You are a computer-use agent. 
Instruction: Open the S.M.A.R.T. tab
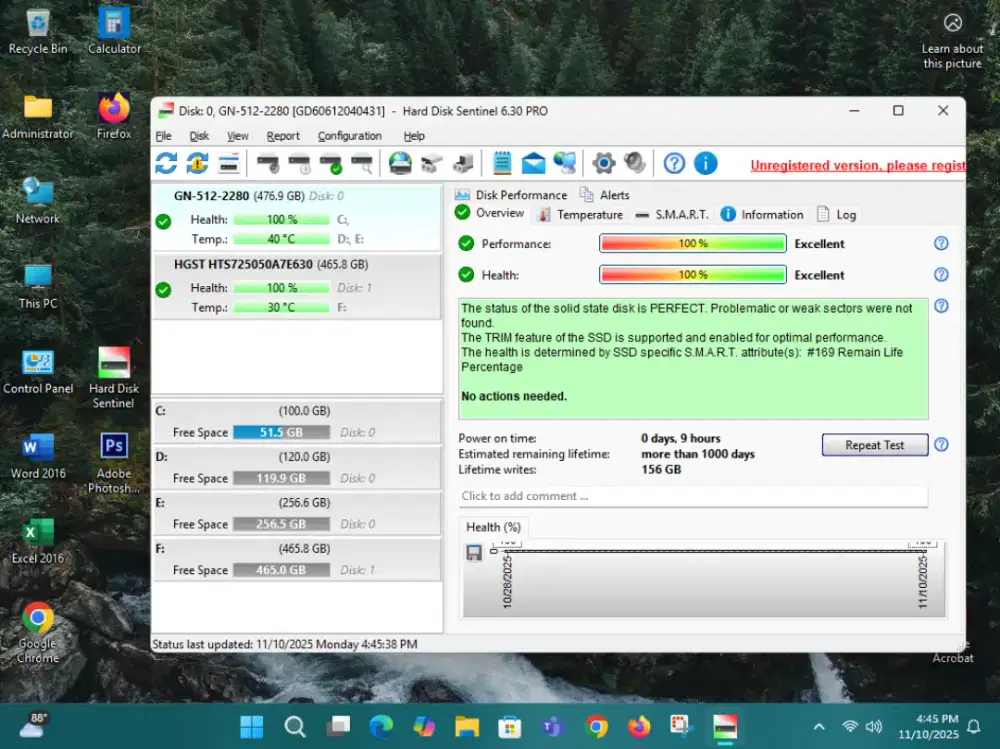[x=681, y=214]
